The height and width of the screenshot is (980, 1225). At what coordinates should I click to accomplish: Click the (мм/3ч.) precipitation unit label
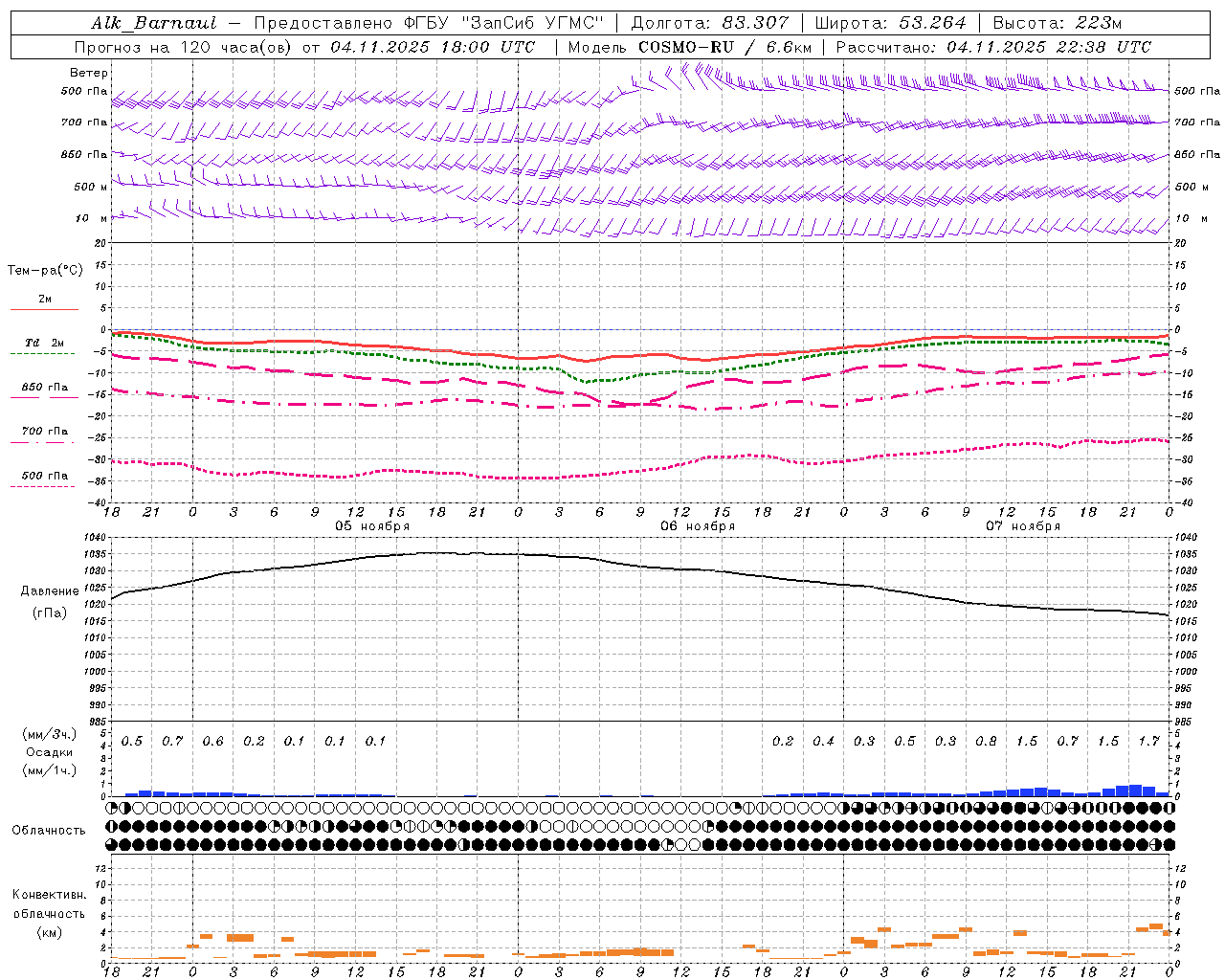(x=50, y=734)
